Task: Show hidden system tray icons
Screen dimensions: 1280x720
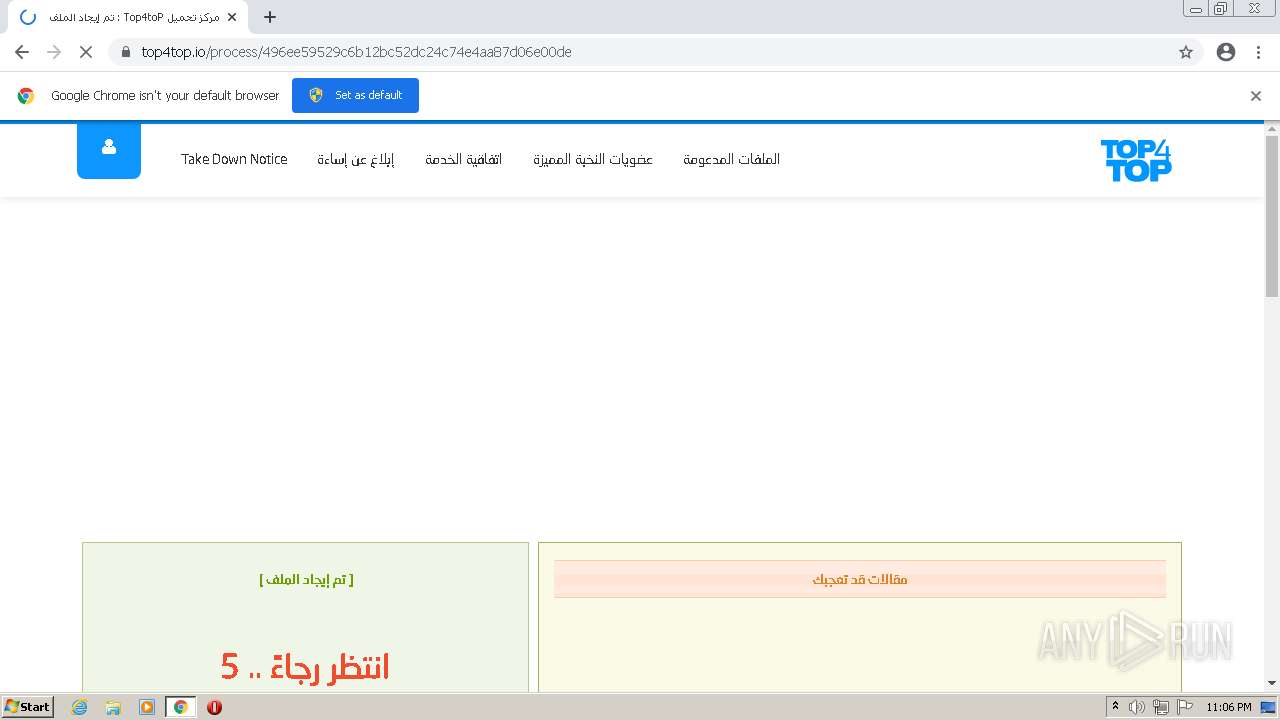Action: pyautogui.click(x=1115, y=707)
